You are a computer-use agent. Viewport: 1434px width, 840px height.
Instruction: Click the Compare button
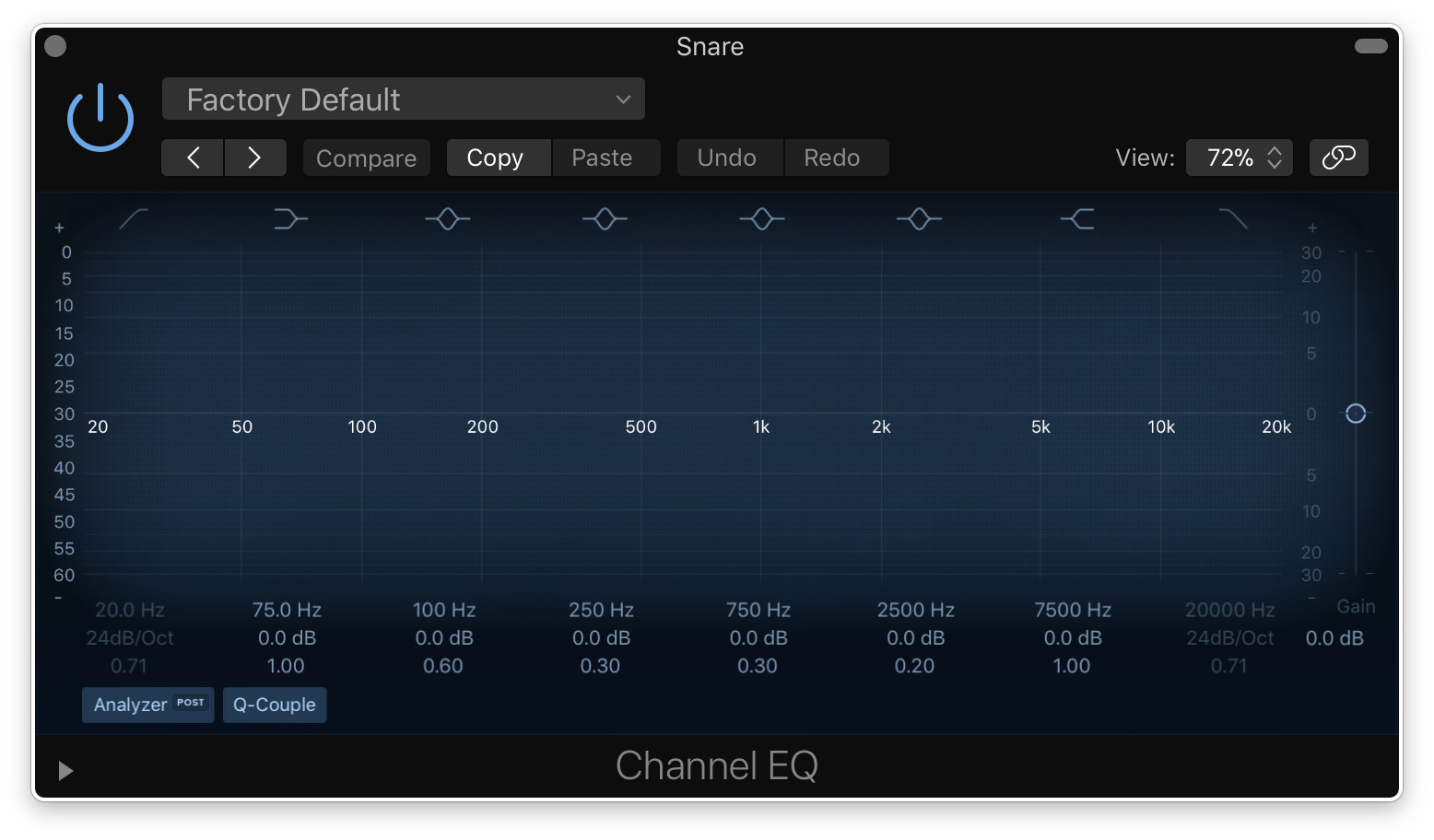point(366,157)
